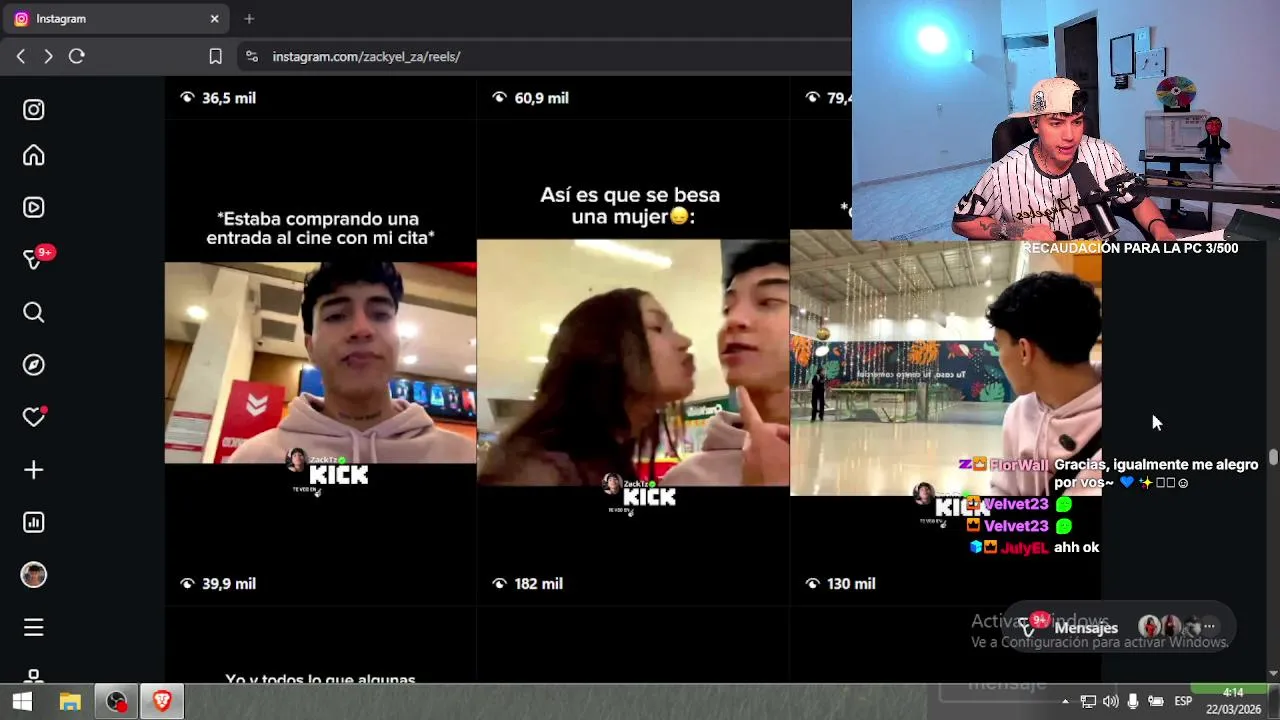Switch to the Instagram browser tab
The height and width of the screenshot is (720, 1280).
[x=115, y=19]
